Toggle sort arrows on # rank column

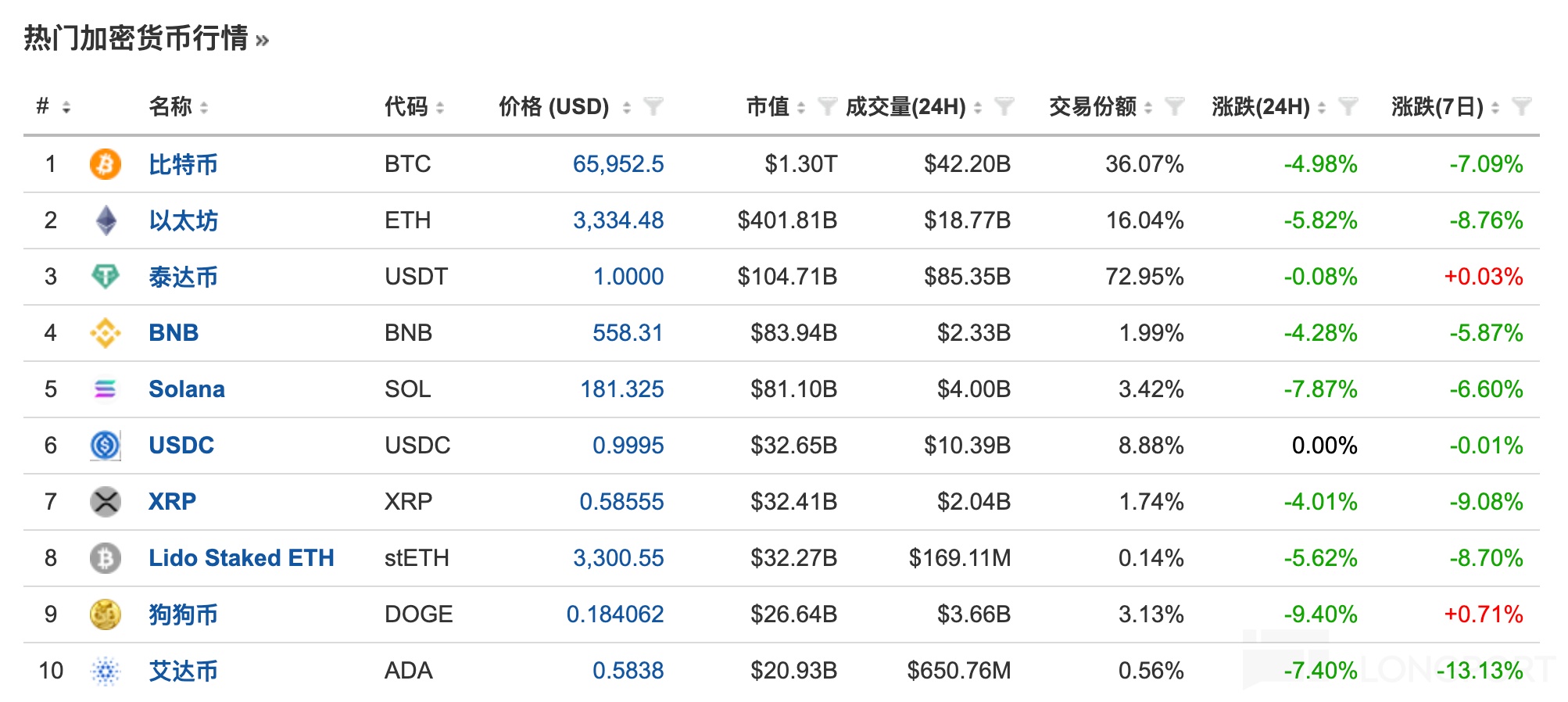tap(66, 108)
